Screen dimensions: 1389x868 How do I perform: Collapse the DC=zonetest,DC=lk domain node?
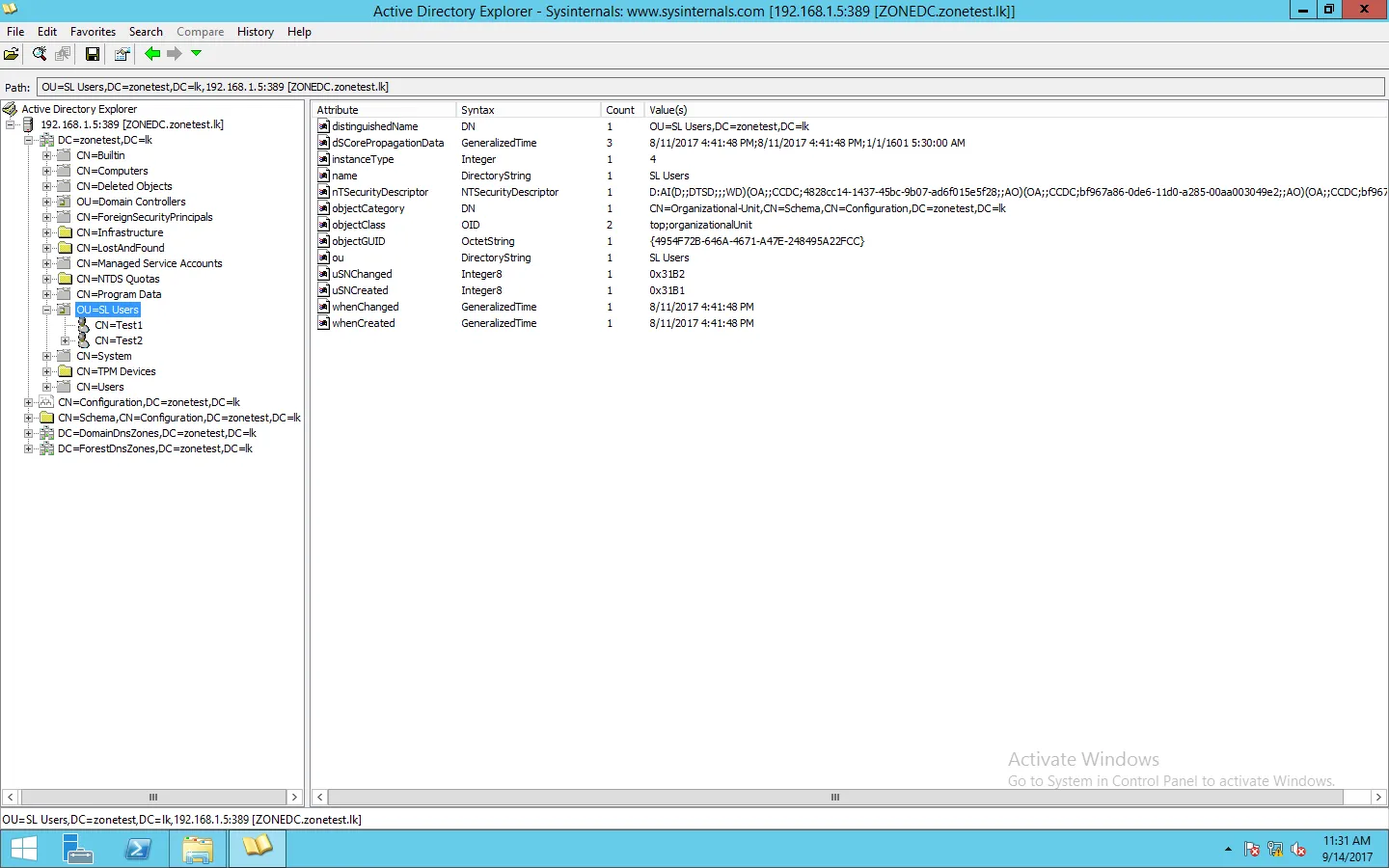(29, 140)
